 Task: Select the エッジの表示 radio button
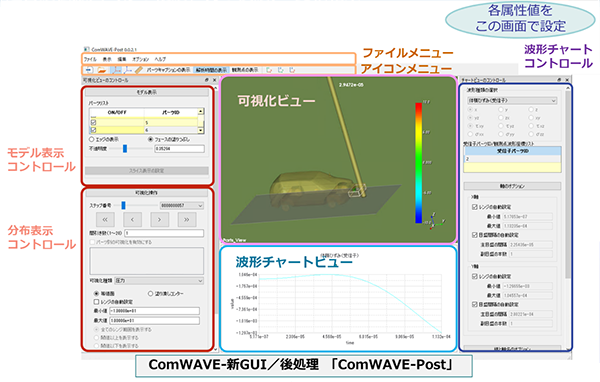91,139
